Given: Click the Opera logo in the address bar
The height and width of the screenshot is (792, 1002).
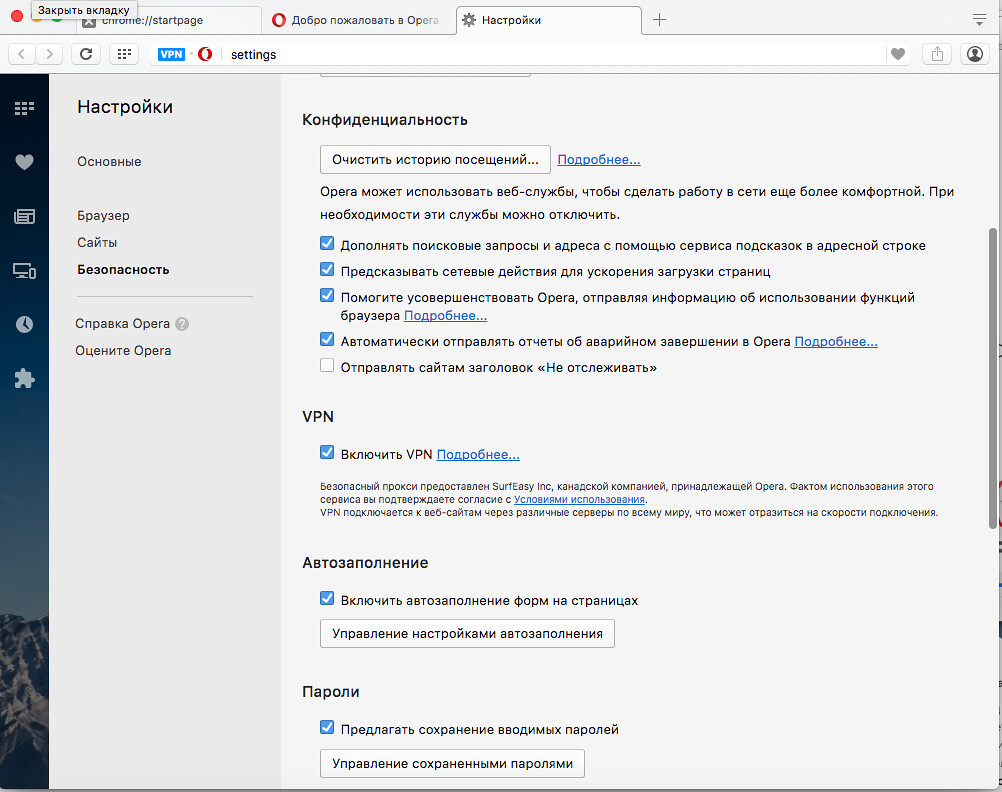Looking at the screenshot, I should click(x=205, y=54).
